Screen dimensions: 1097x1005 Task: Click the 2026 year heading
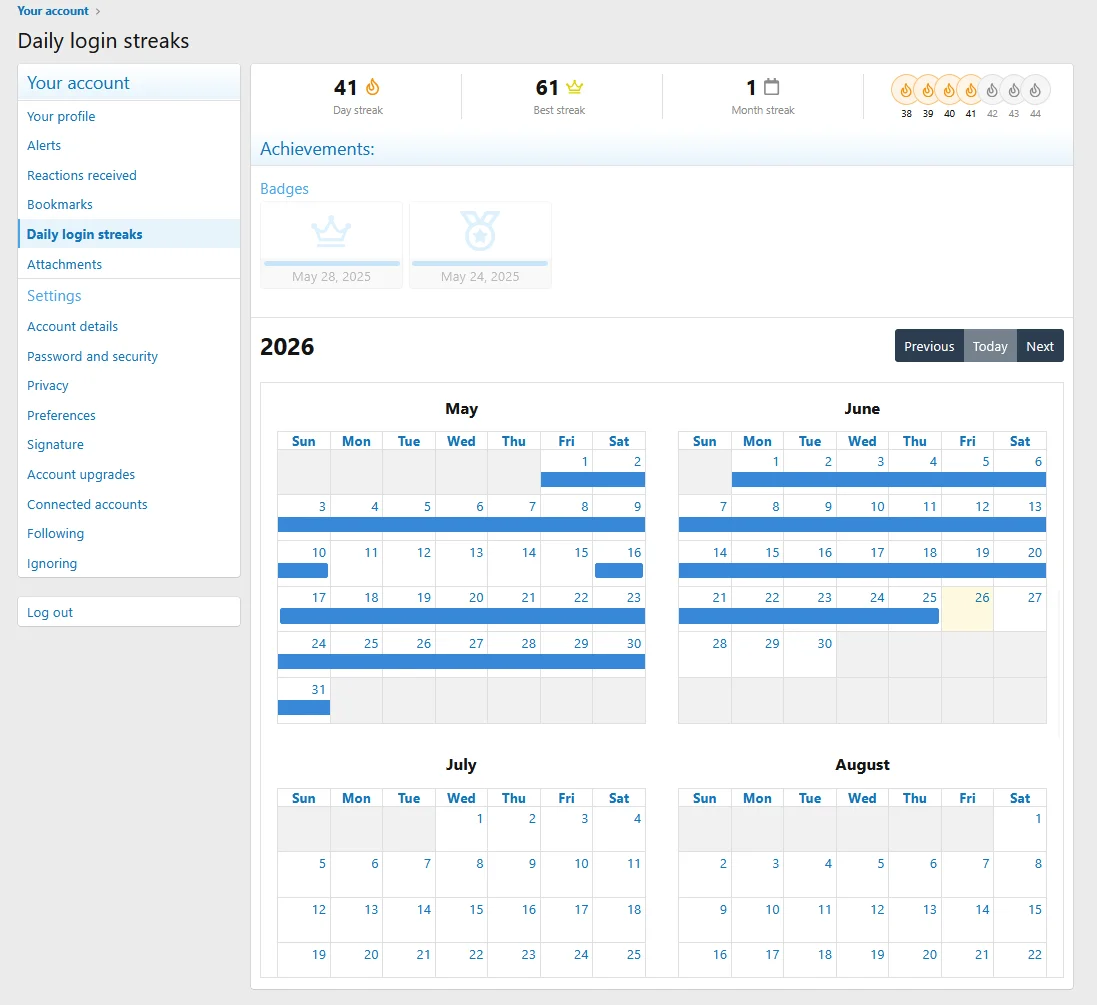(x=287, y=346)
